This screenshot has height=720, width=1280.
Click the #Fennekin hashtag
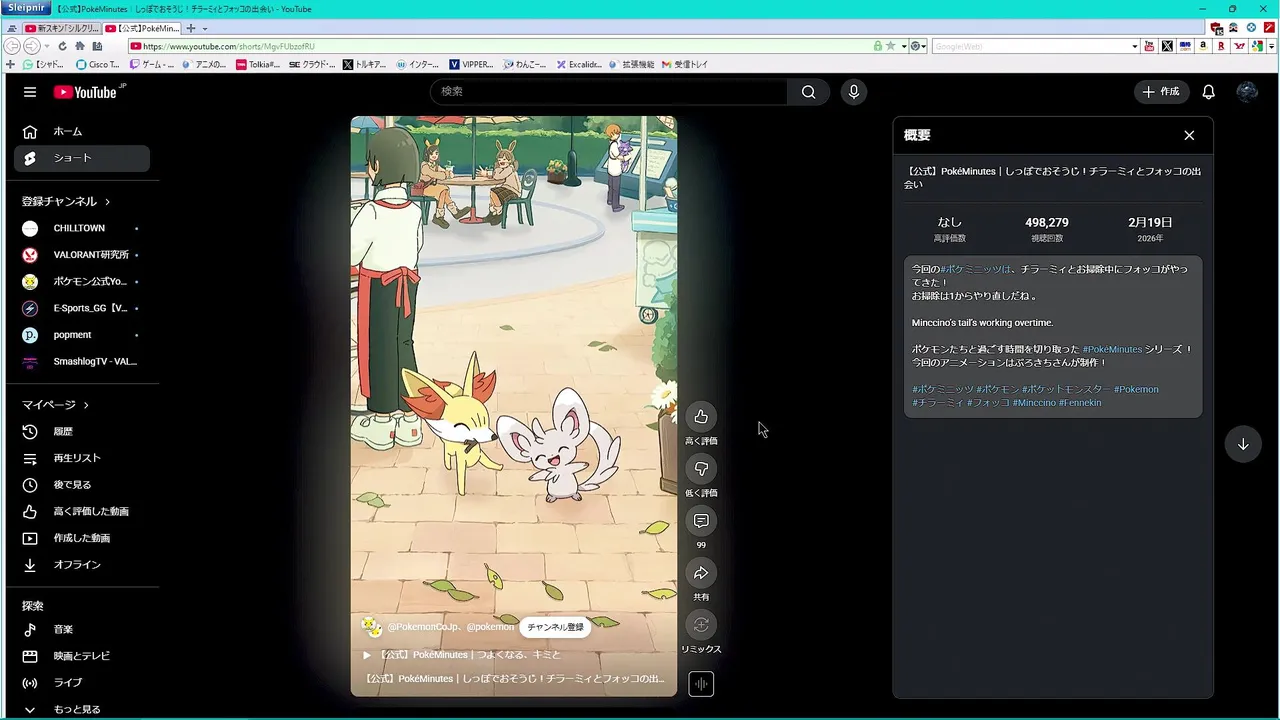[1080, 403]
